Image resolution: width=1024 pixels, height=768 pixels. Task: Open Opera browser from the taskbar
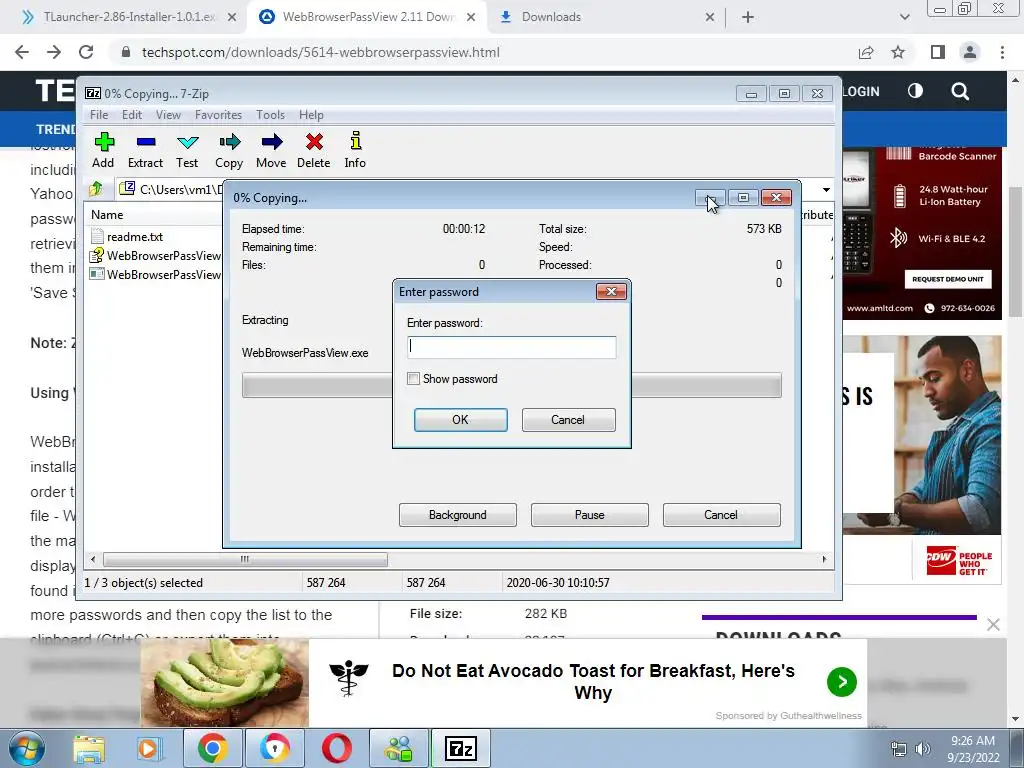click(x=336, y=748)
